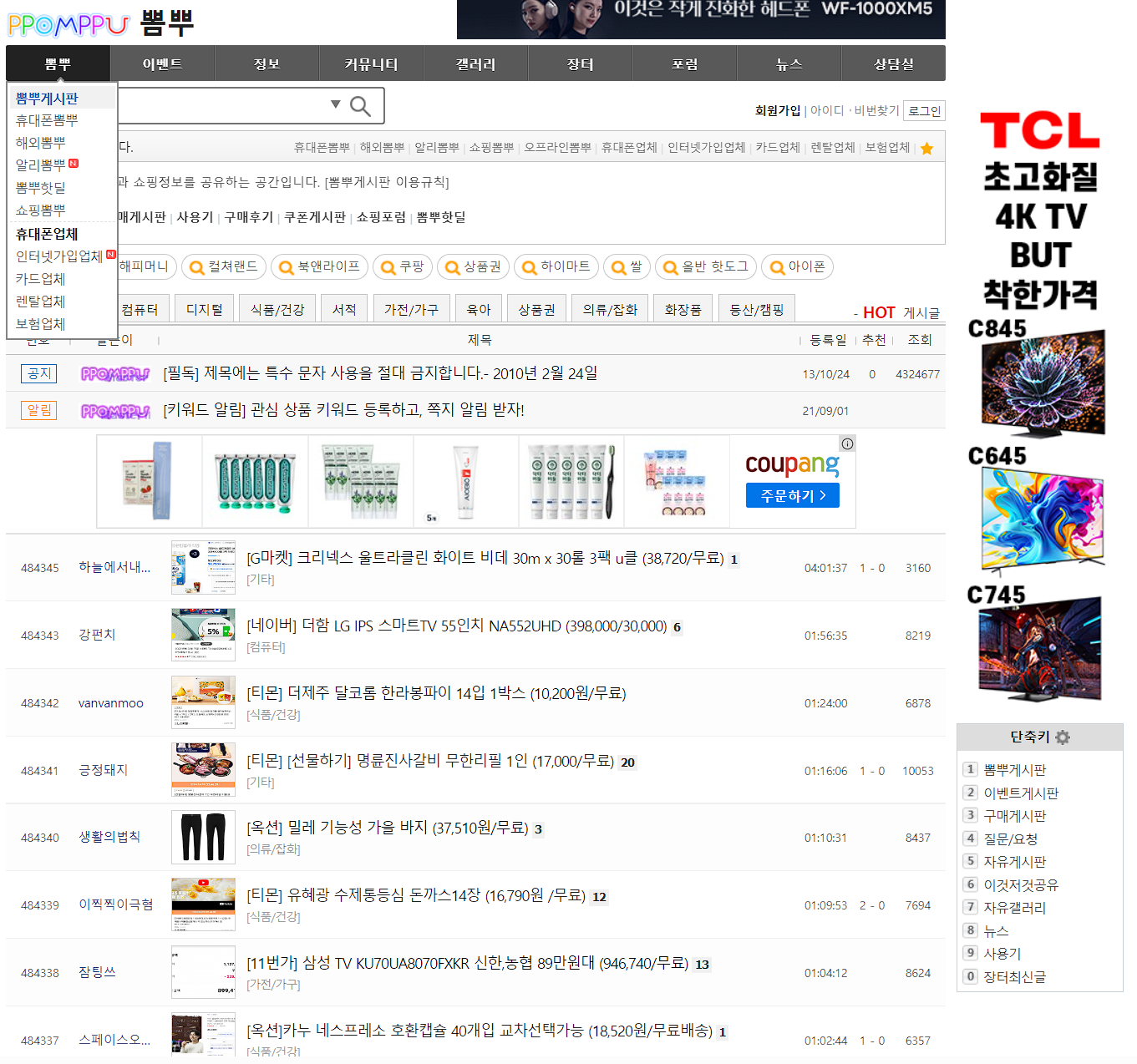Open LG 스마트TV post thumbnail
1137x1064 pixels.
coord(203,635)
